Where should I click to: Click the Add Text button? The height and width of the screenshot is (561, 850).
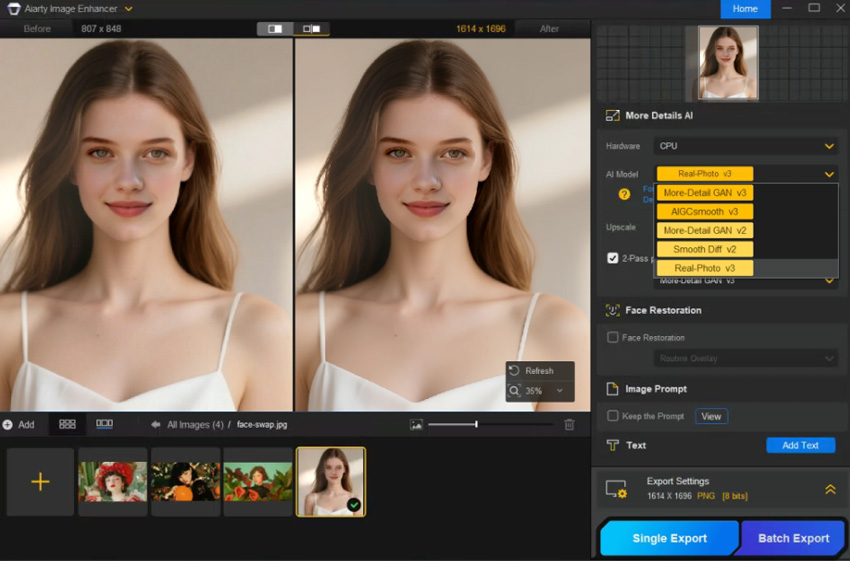click(800, 445)
